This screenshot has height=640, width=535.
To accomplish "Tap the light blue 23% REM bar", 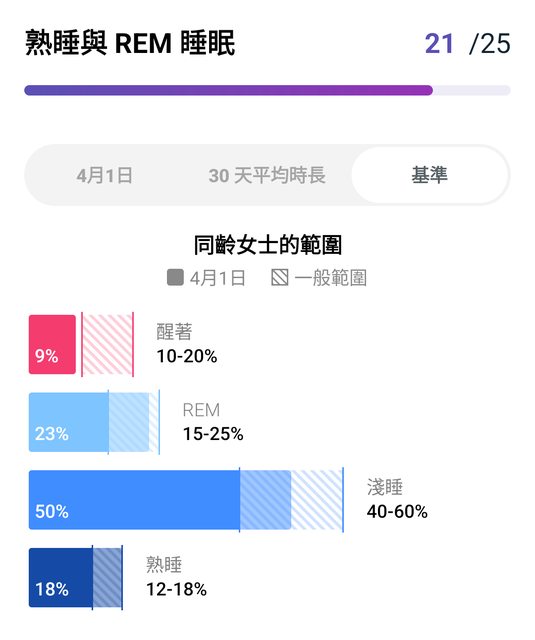I will pyautogui.click(x=69, y=422).
